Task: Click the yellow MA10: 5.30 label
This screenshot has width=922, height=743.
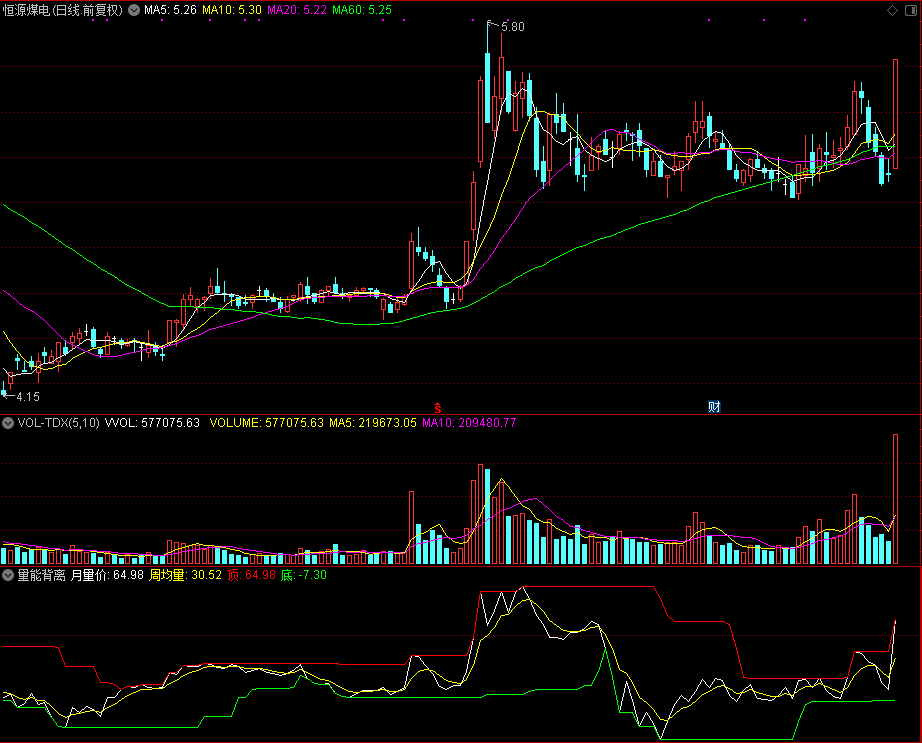Action: (x=232, y=10)
